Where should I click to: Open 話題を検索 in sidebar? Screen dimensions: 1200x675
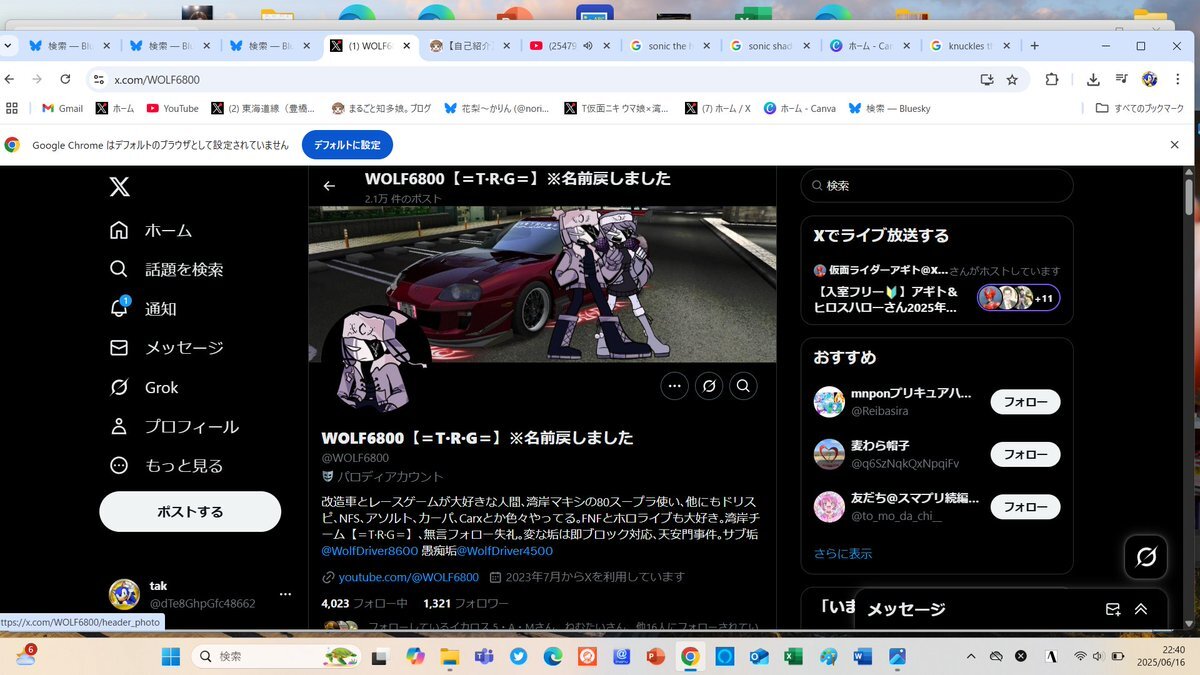[166, 269]
